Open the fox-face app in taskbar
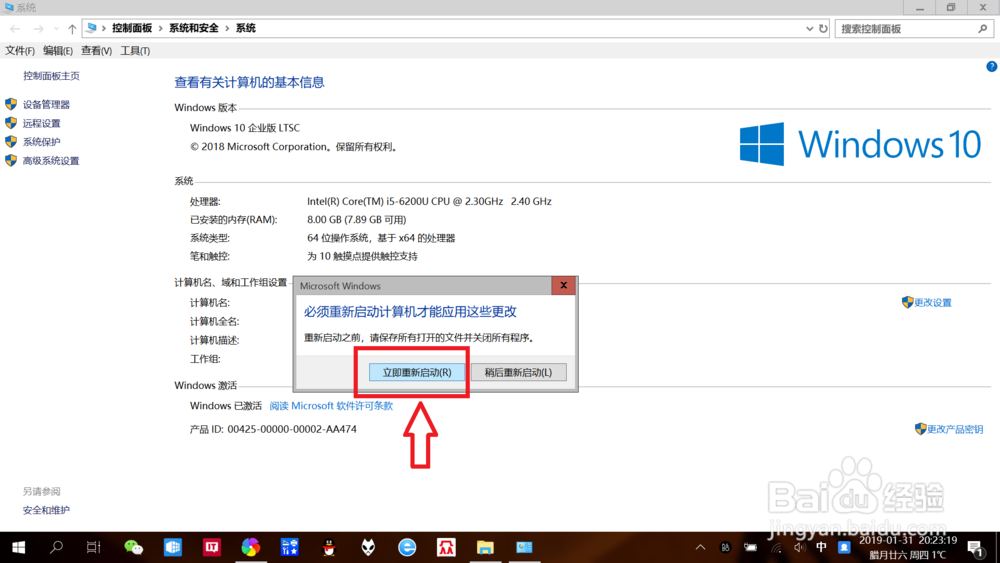Viewport: 1000px width, 563px height. 368,547
